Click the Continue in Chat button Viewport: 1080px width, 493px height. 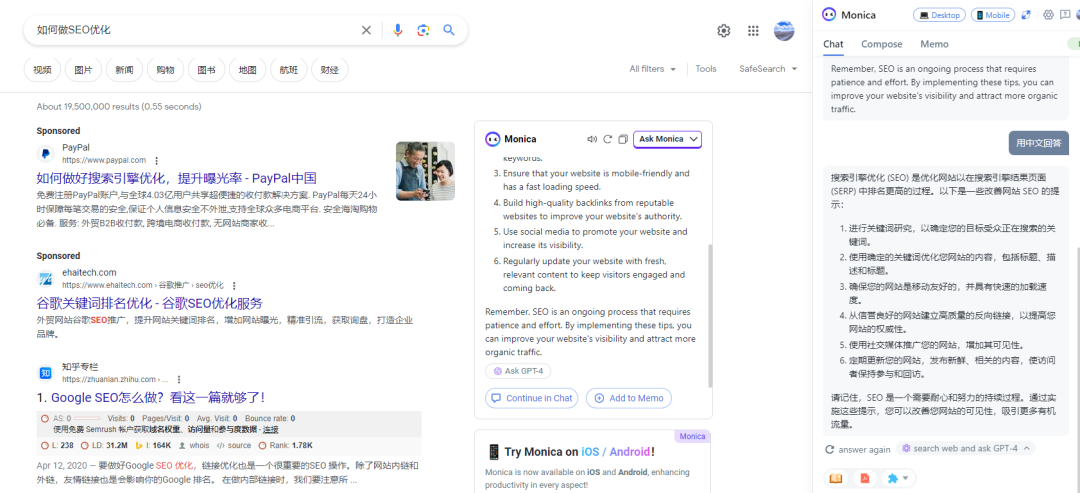pos(532,398)
